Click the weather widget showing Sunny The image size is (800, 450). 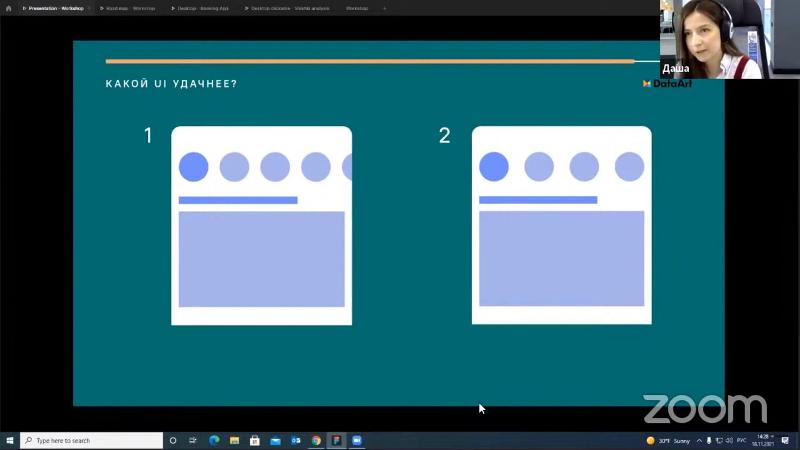(x=669, y=440)
